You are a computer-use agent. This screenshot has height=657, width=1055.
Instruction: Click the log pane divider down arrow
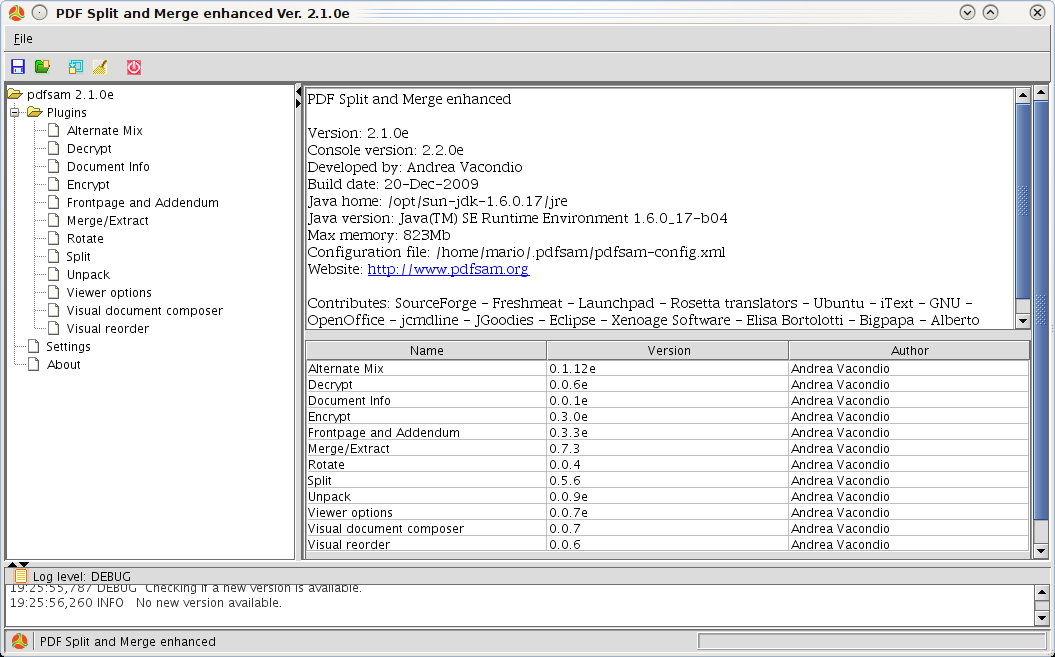[24, 564]
